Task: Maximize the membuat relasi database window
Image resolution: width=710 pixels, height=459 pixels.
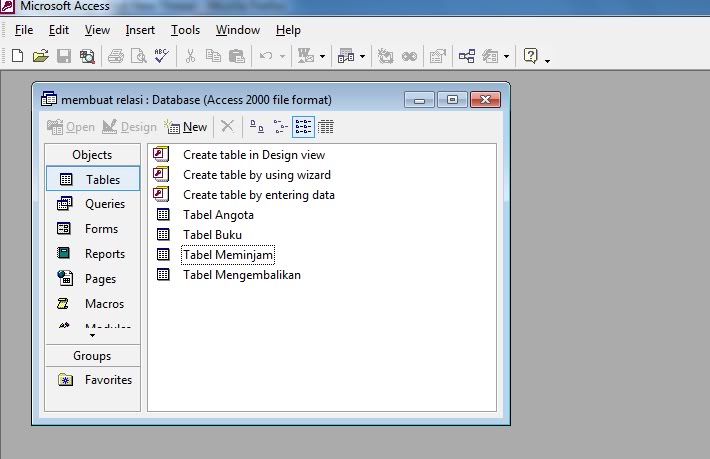Action: [x=452, y=100]
